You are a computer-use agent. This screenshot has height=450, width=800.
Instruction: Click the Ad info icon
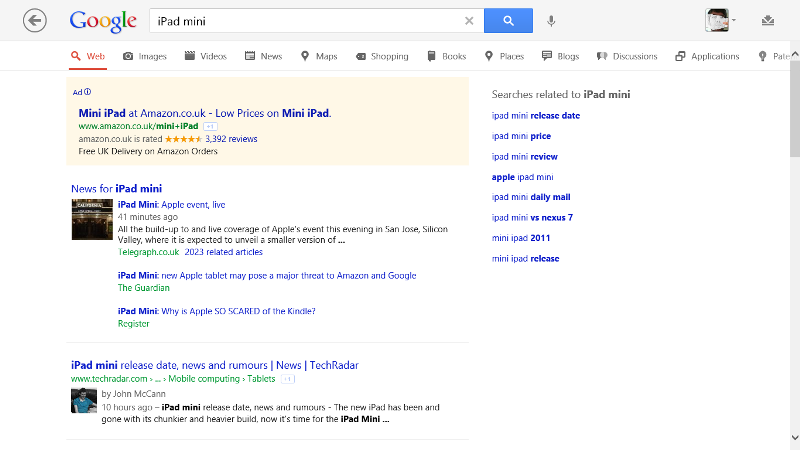click(87, 92)
